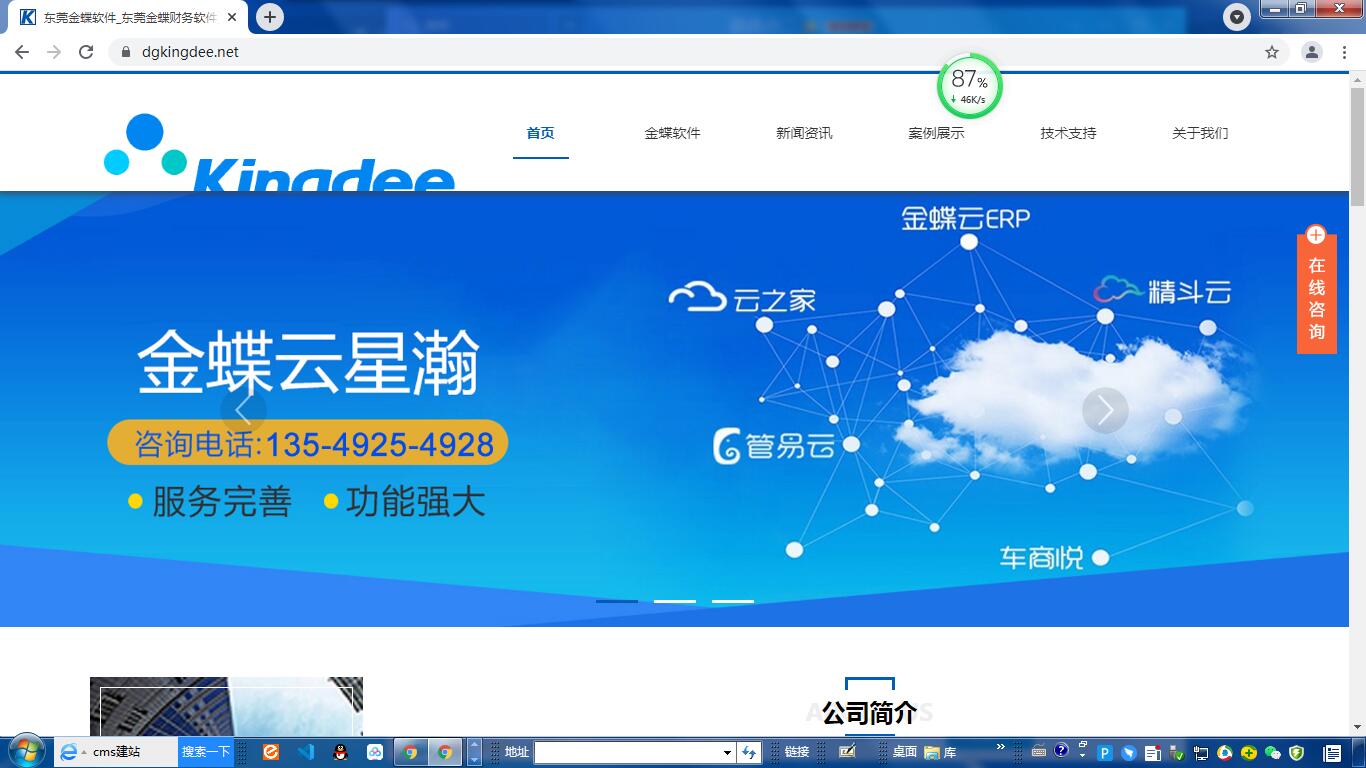Bookmark this page with star icon
The height and width of the screenshot is (768, 1366).
(x=1272, y=52)
